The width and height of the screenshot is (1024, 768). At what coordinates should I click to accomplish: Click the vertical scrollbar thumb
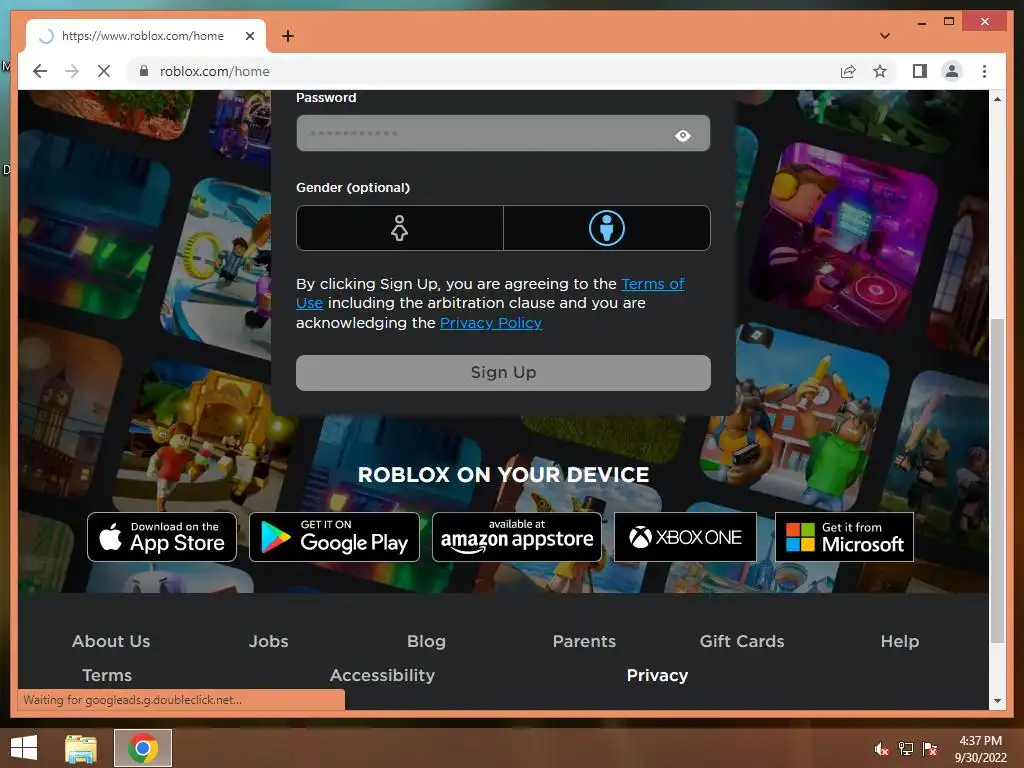(997, 481)
